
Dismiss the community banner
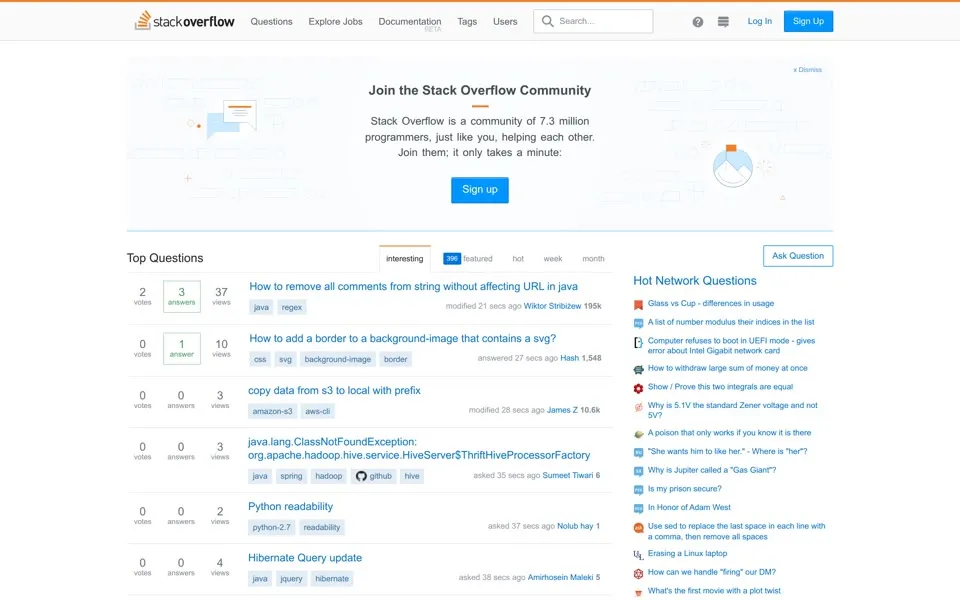click(808, 70)
